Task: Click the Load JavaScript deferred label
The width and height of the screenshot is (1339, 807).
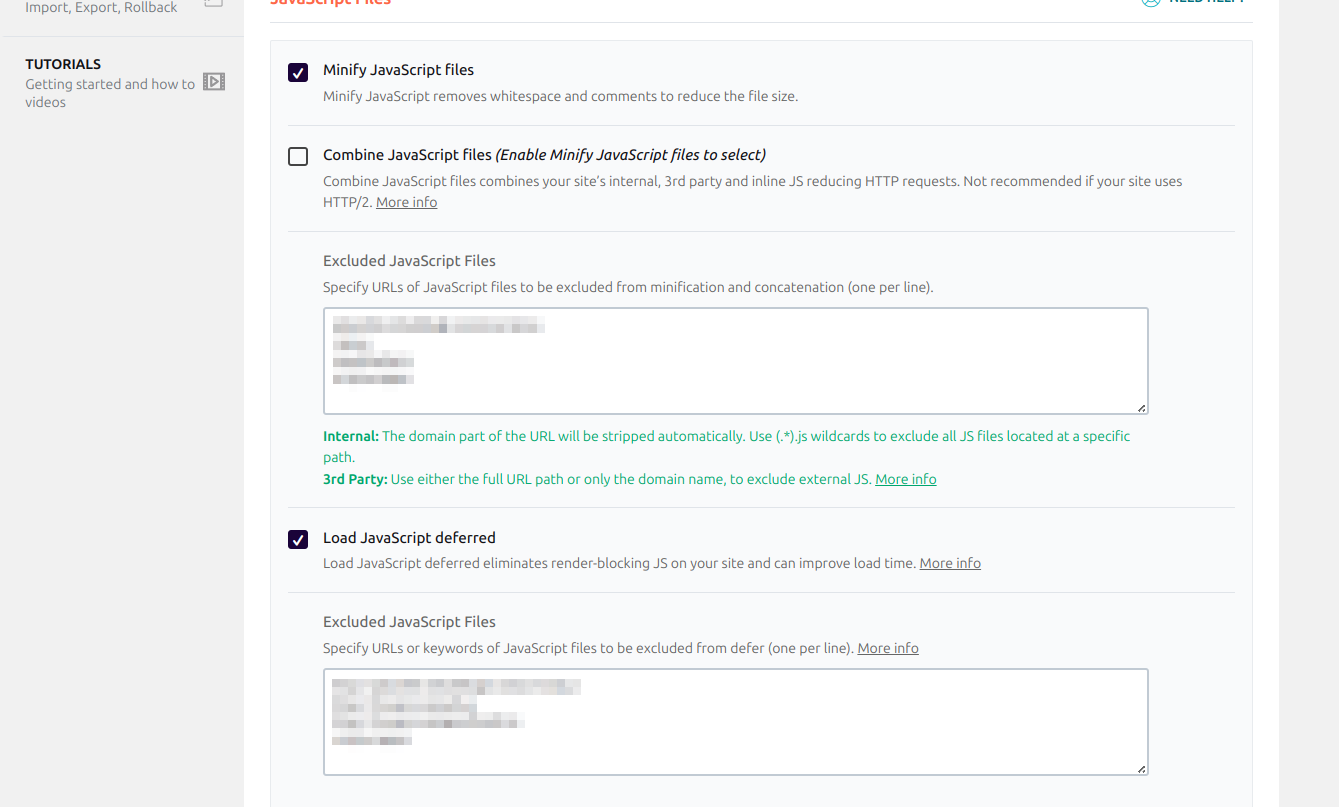Action: 409,537
